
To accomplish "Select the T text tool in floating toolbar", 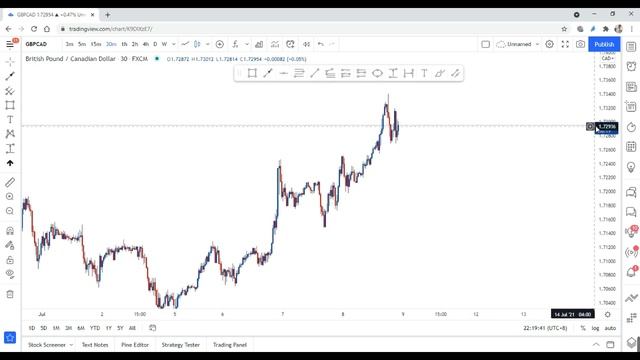I will tap(424, 73).
